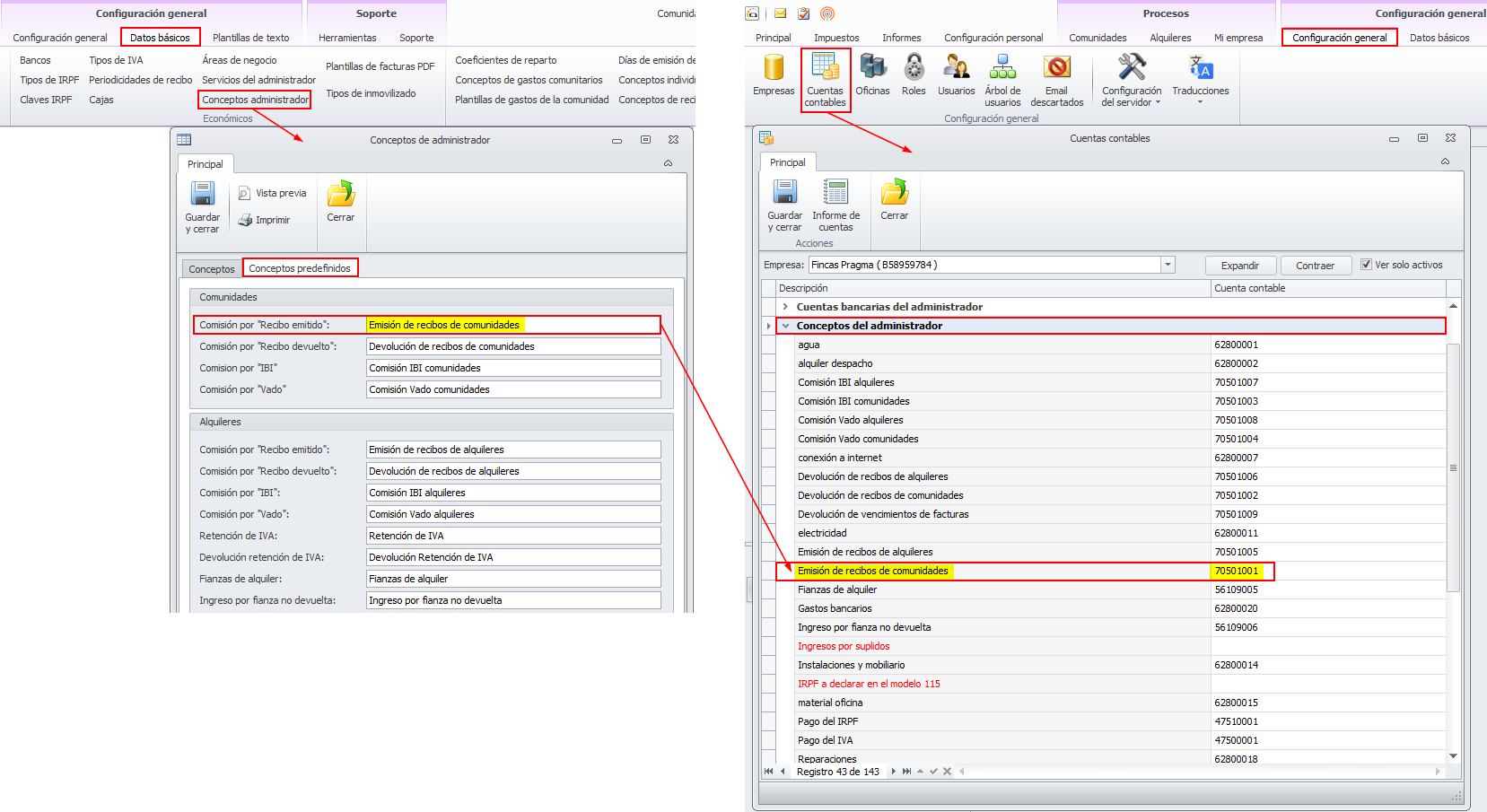Open the Usuarios icon
Image resolution: width=1487 pixels, height=812 pixels.
click(956, 74)
